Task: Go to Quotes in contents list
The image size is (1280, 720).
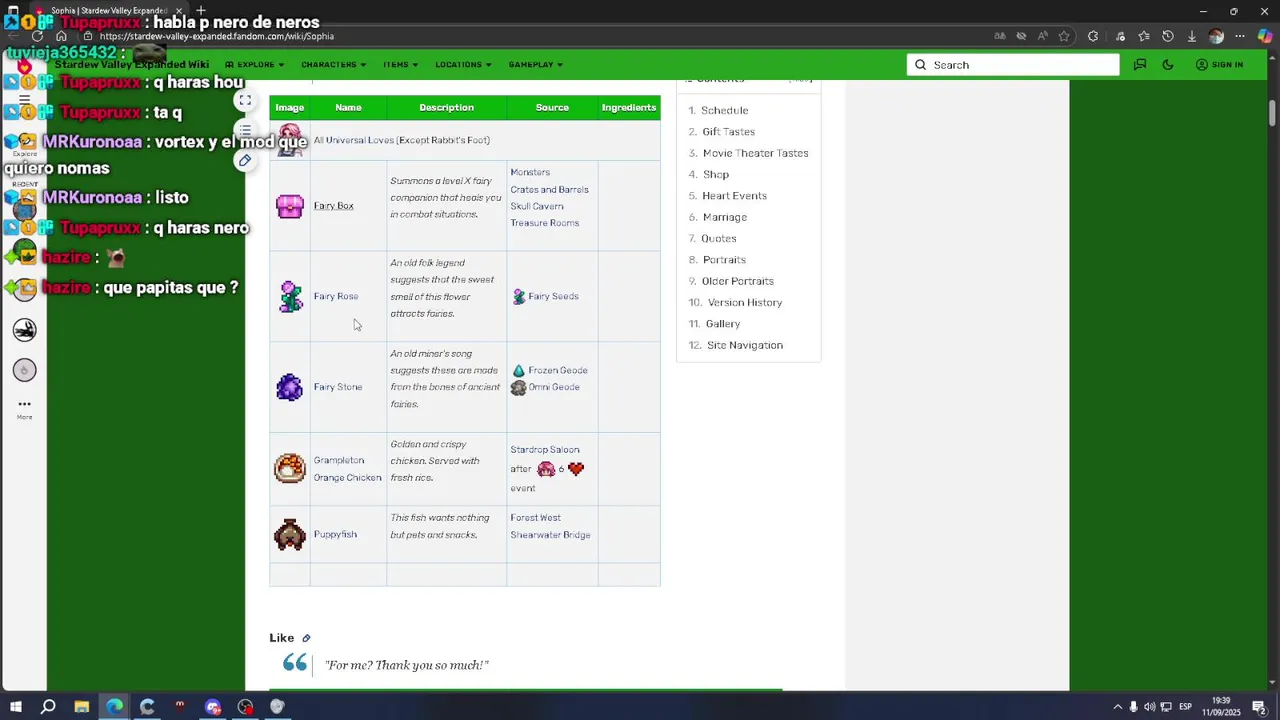Action: pos(719,239)
